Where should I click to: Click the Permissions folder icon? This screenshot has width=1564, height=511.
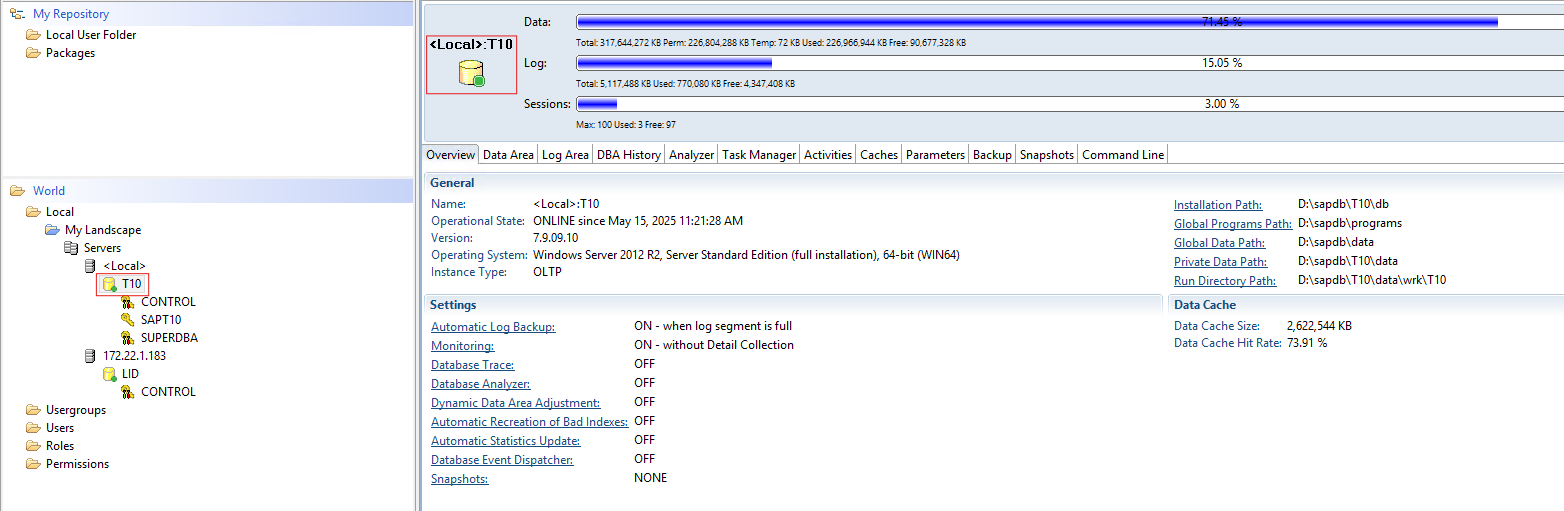pyautogui.click(x=33, y=464)
